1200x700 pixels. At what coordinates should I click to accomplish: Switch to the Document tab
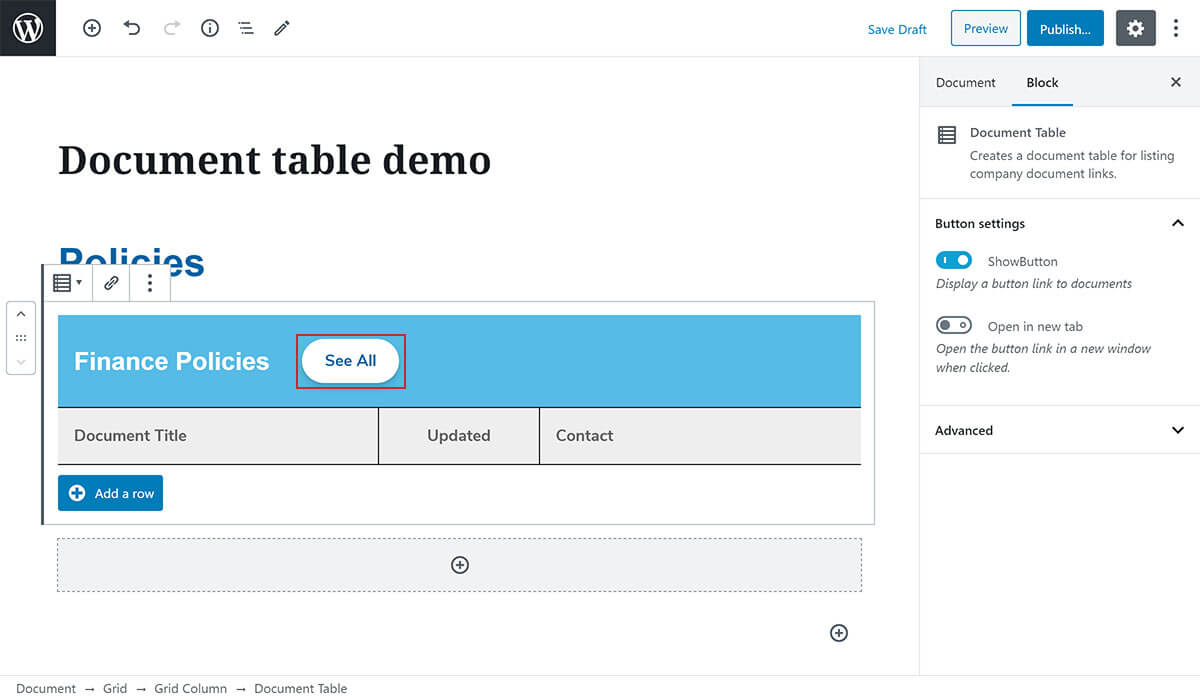tap(965, 83)
